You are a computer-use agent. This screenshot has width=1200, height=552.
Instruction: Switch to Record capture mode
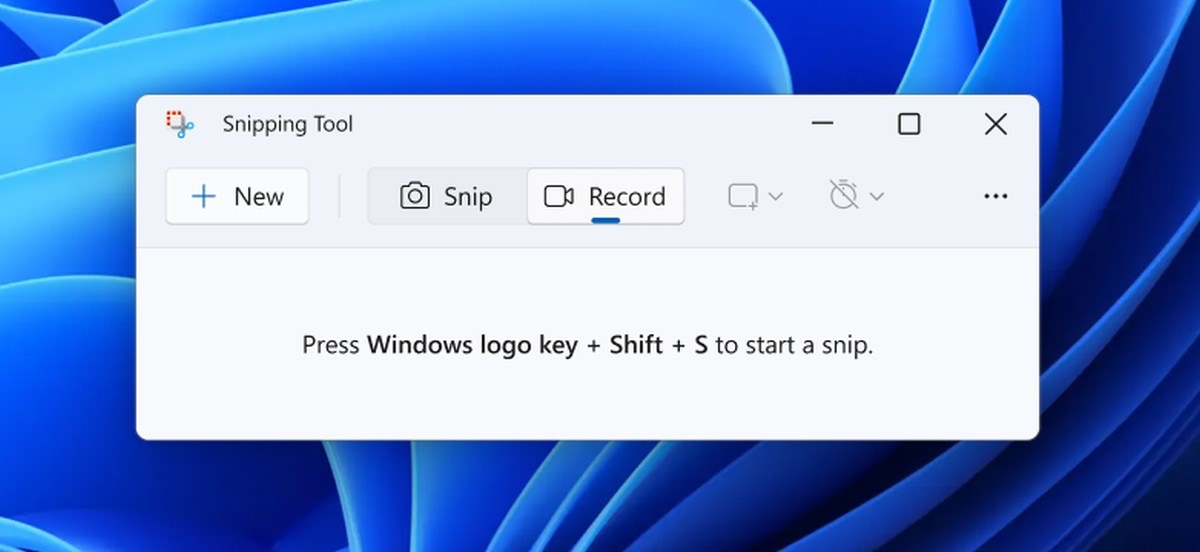coord(606,197)
